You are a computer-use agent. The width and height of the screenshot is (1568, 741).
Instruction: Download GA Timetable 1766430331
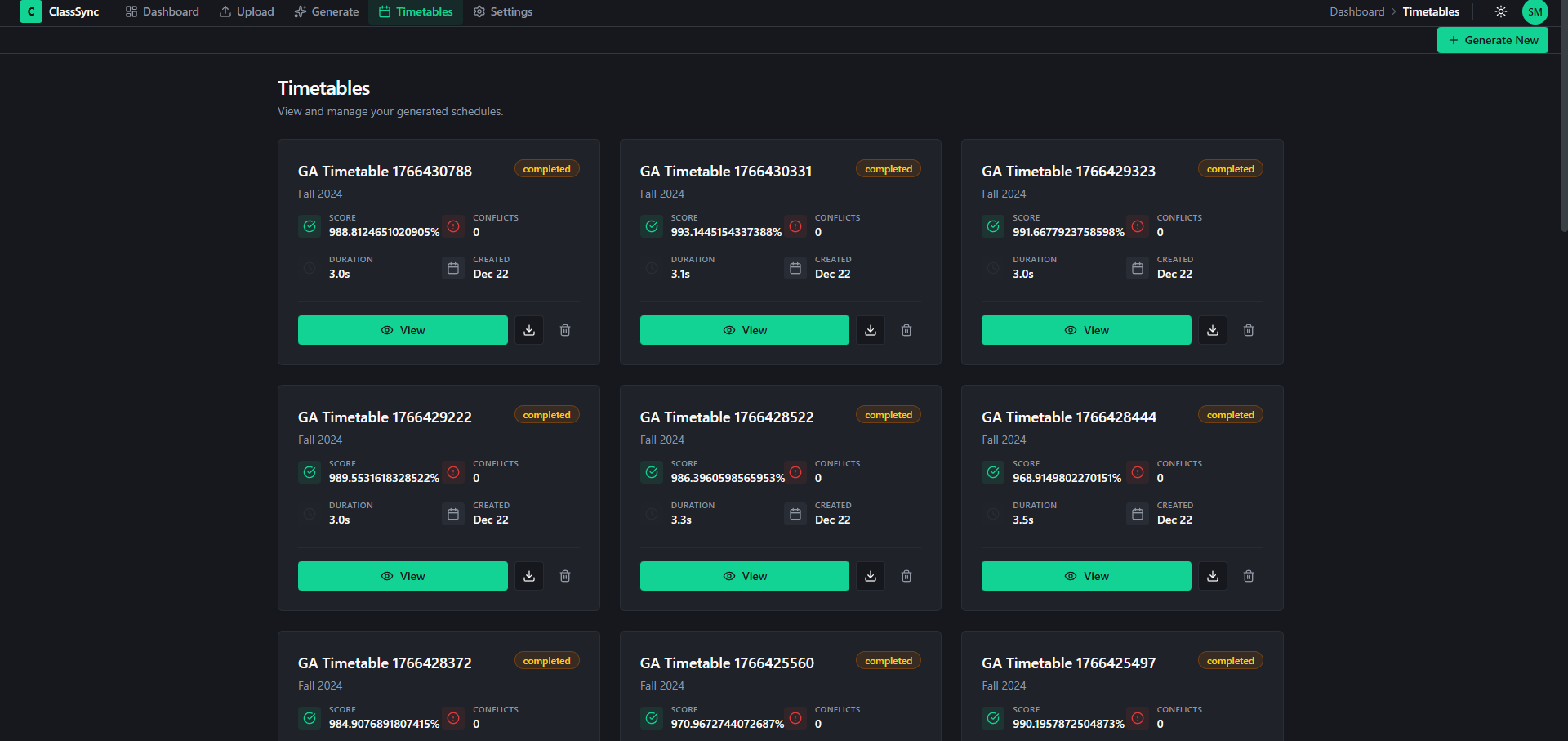click(871, 330)
